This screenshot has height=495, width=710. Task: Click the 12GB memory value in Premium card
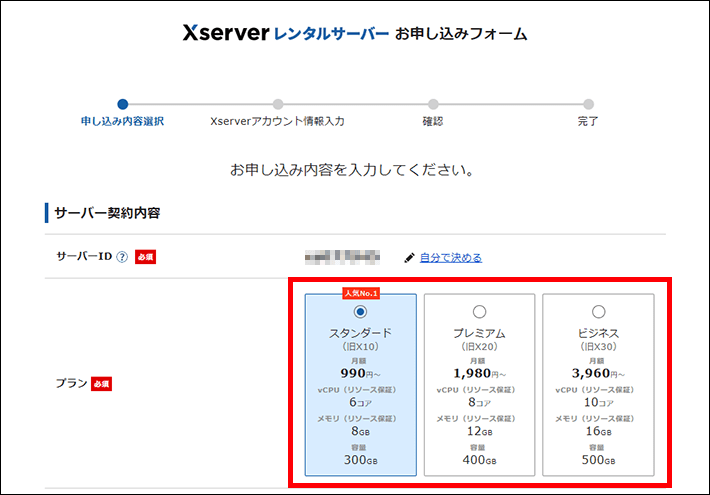480,431
